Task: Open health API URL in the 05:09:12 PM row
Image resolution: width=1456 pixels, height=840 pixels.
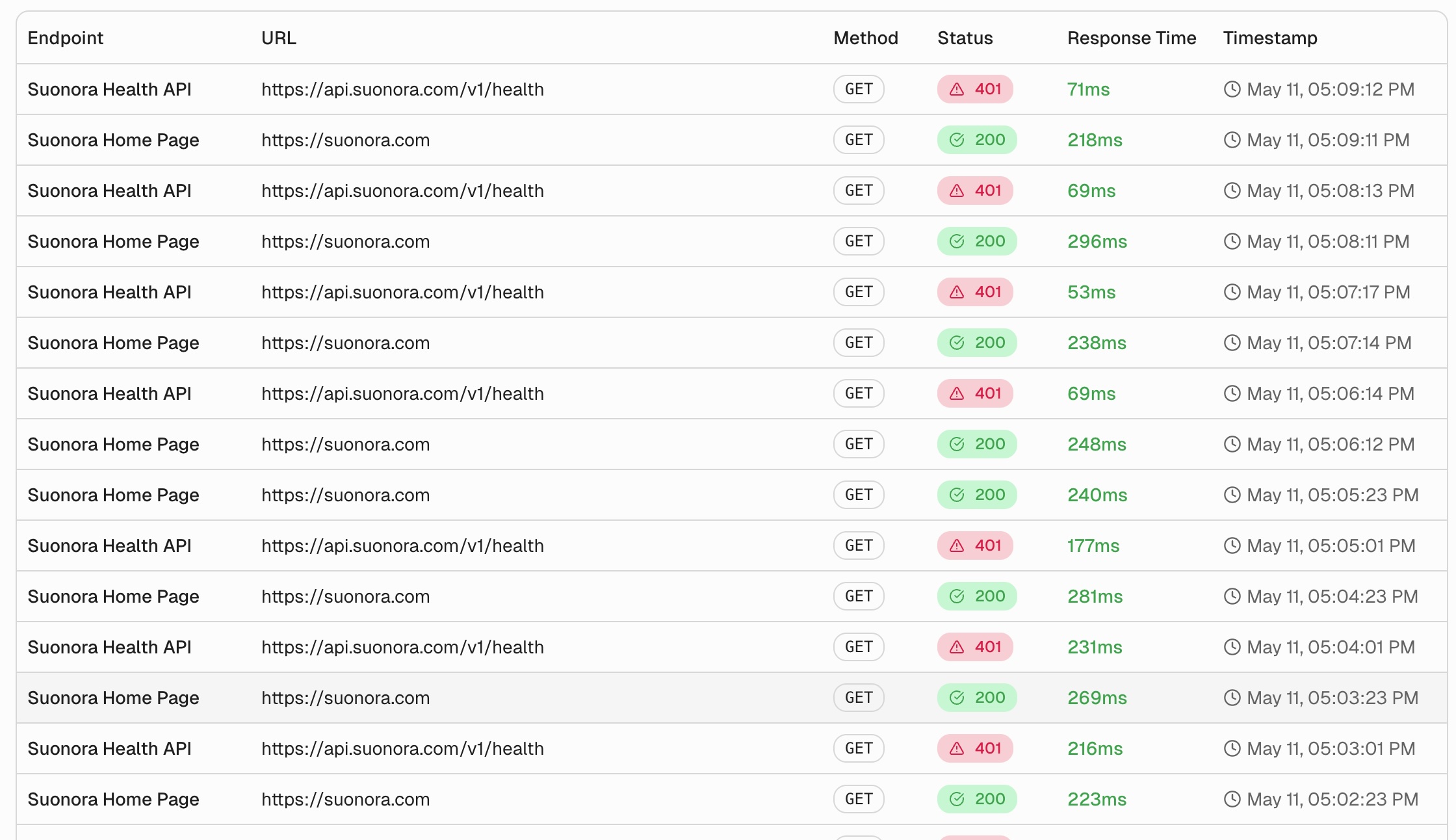Action: point(402,89)
